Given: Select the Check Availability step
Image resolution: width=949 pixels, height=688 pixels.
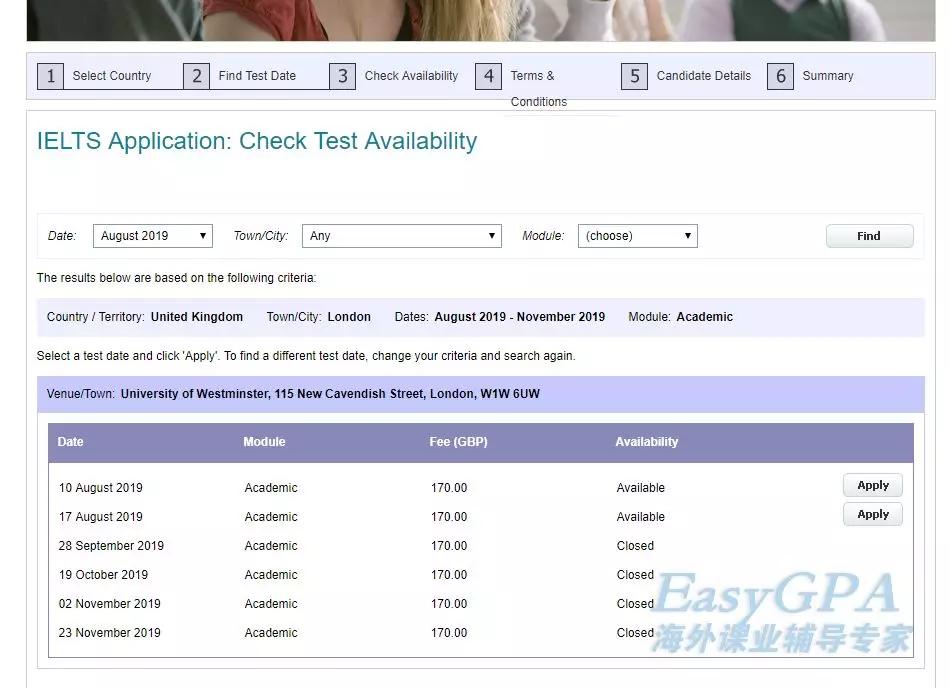Looking at the screenshot, I should point(411,76).
